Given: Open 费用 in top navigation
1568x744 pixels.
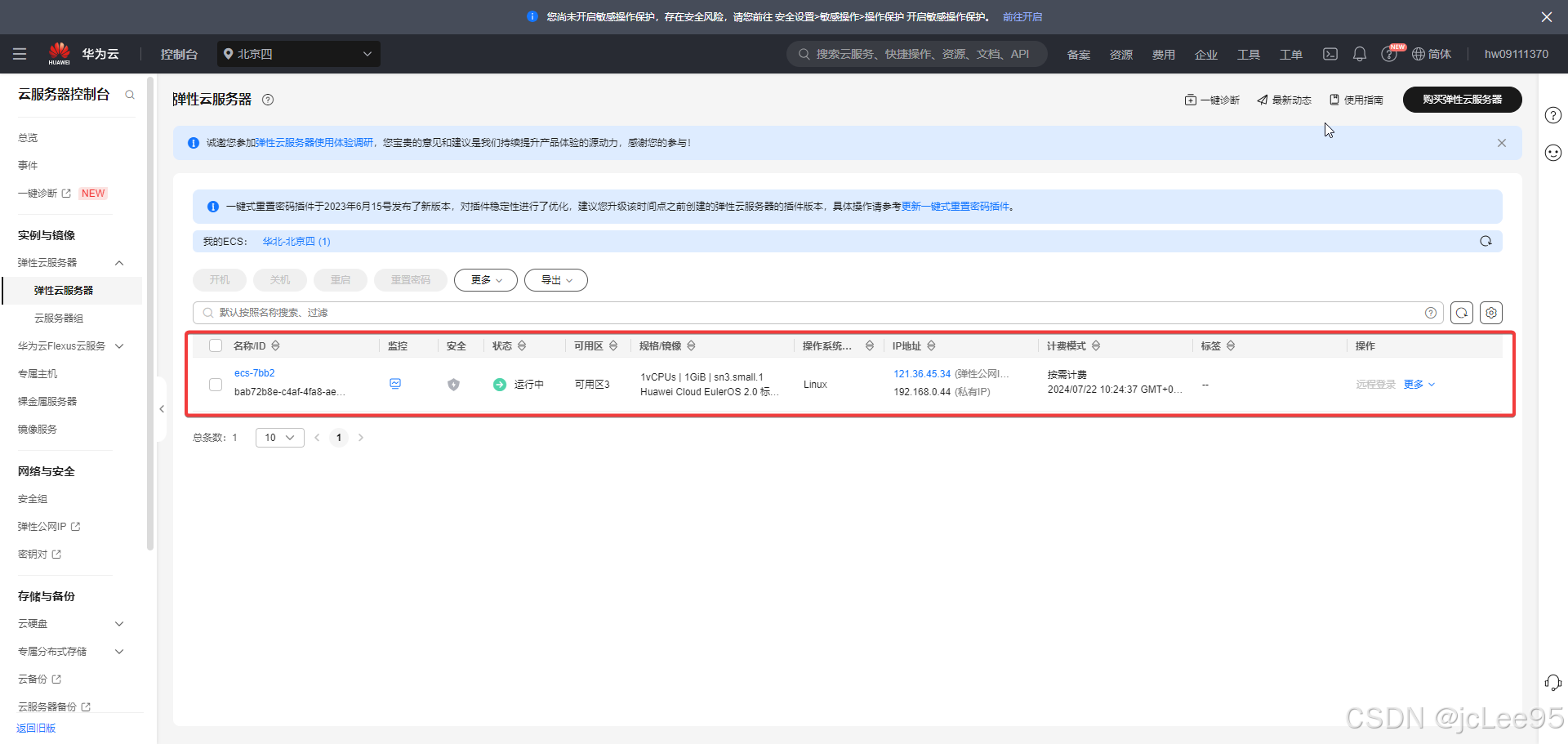Looking at the screenshot, I should click(x=1164, y=55).
